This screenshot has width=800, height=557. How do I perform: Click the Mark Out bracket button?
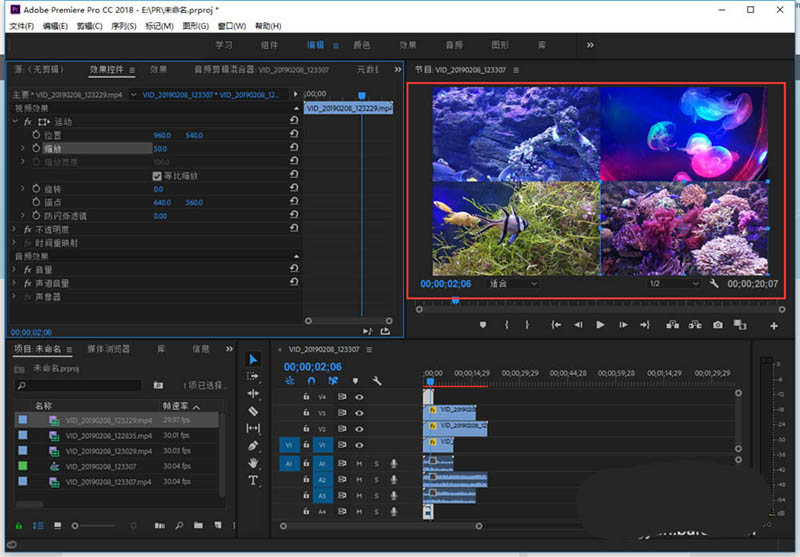[x=527, y=324]
